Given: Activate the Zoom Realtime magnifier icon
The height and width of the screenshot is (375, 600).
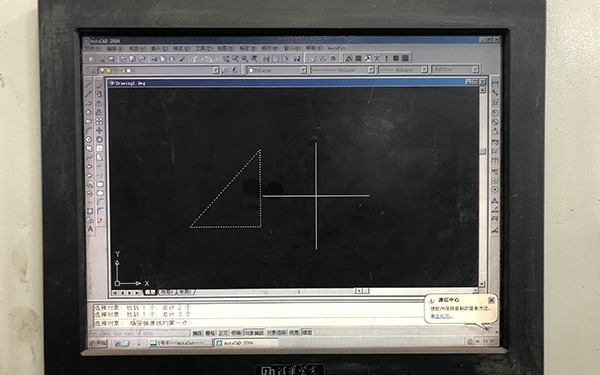Looking at the screenshot, I should click(235, 59).
